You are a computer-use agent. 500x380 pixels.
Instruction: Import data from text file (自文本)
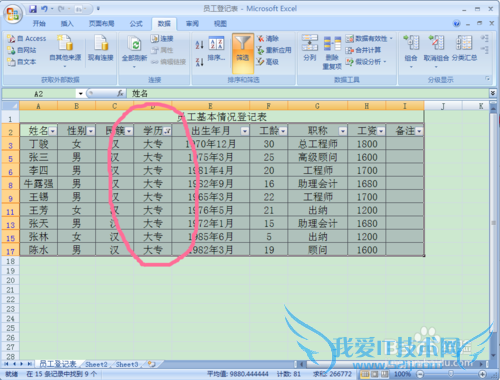click(x=22, y=62)
